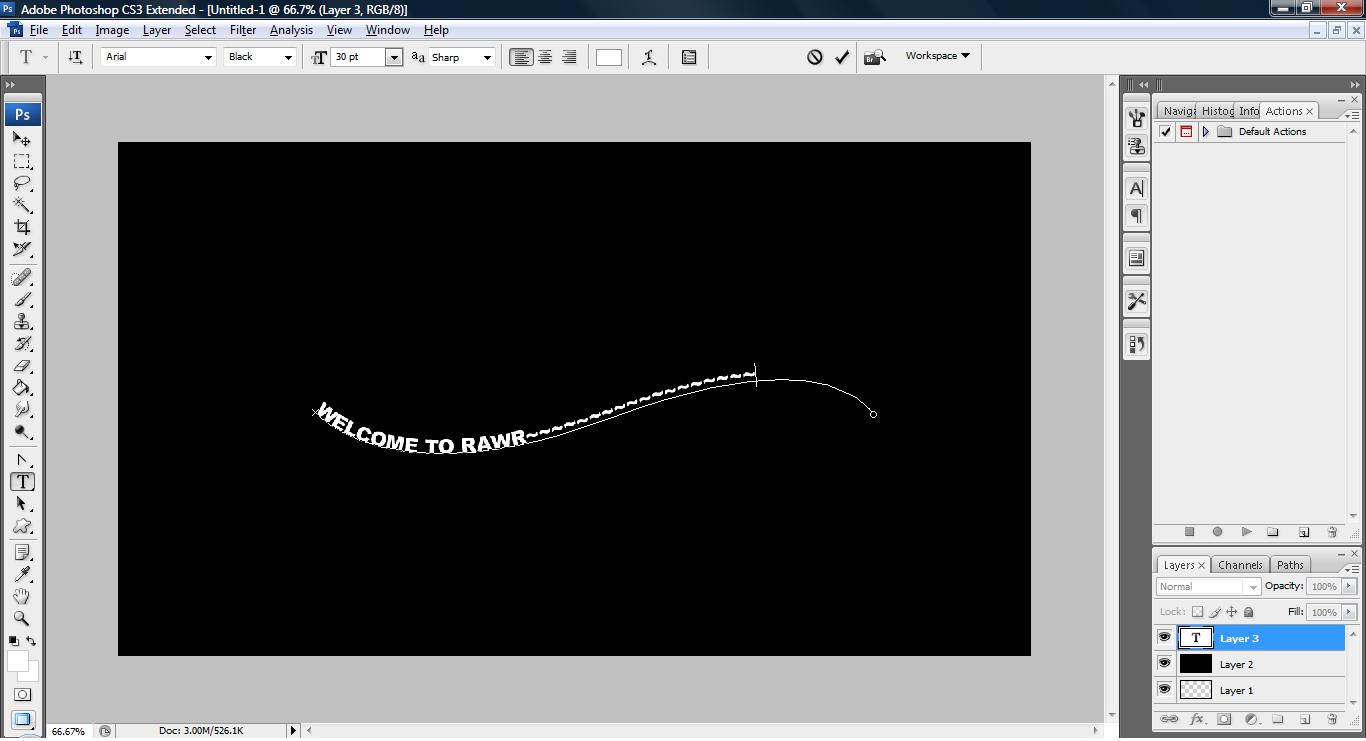This screenshot has width=1366, height=741.
Task: Reset default foreground and background colors
Action: click(14, 641)
